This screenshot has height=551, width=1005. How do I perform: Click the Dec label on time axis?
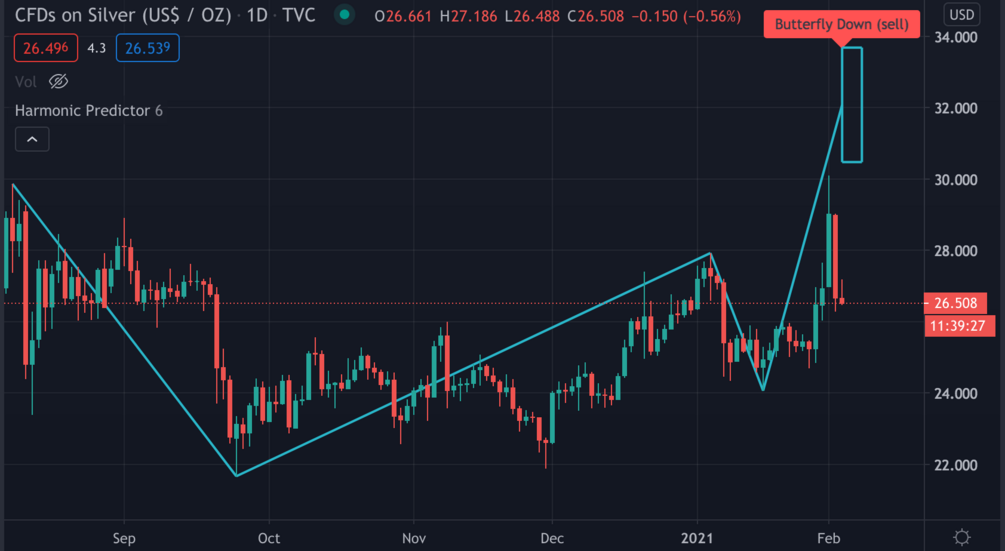click(x=552, y=538)
